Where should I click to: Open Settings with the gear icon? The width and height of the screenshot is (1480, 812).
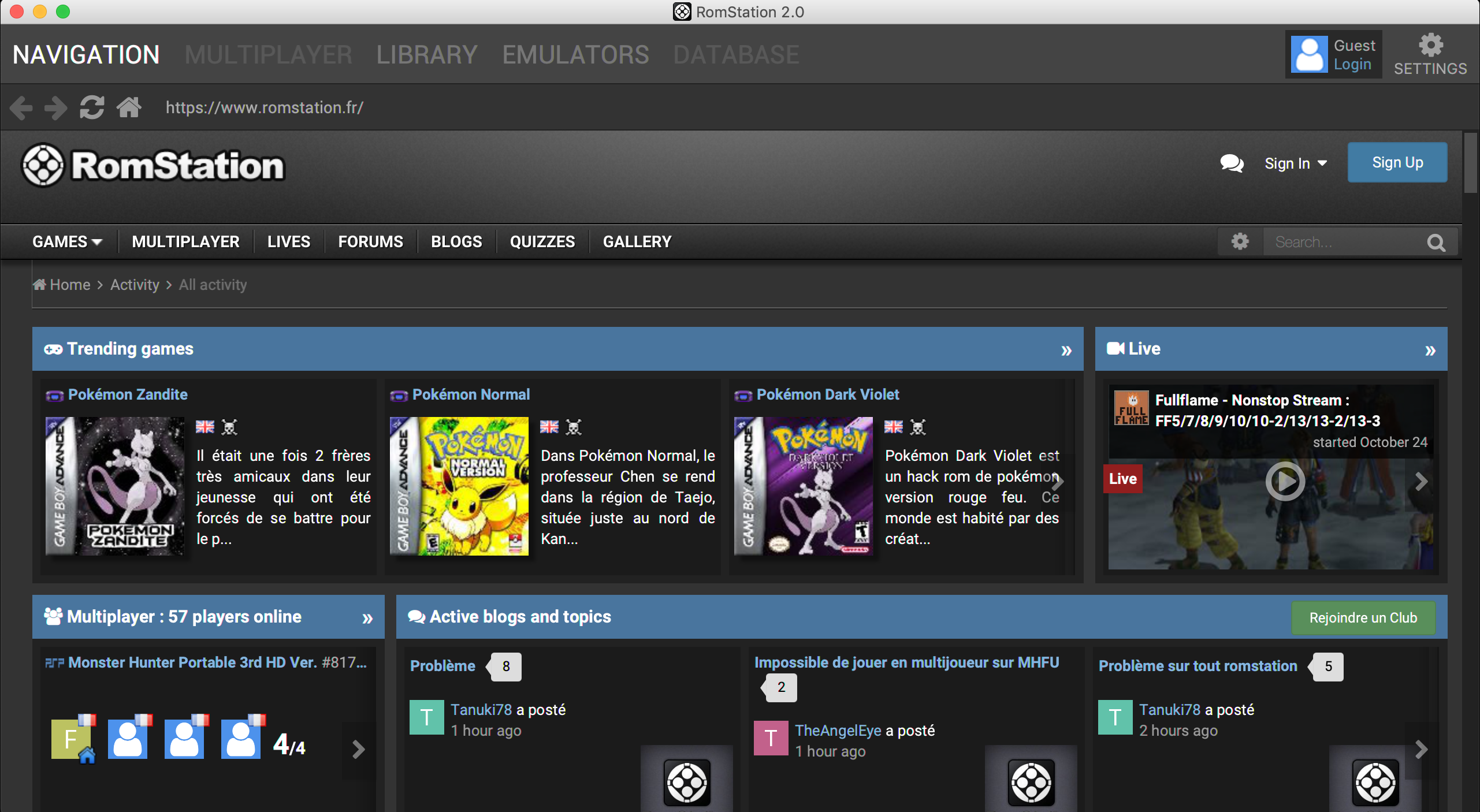1430,45
